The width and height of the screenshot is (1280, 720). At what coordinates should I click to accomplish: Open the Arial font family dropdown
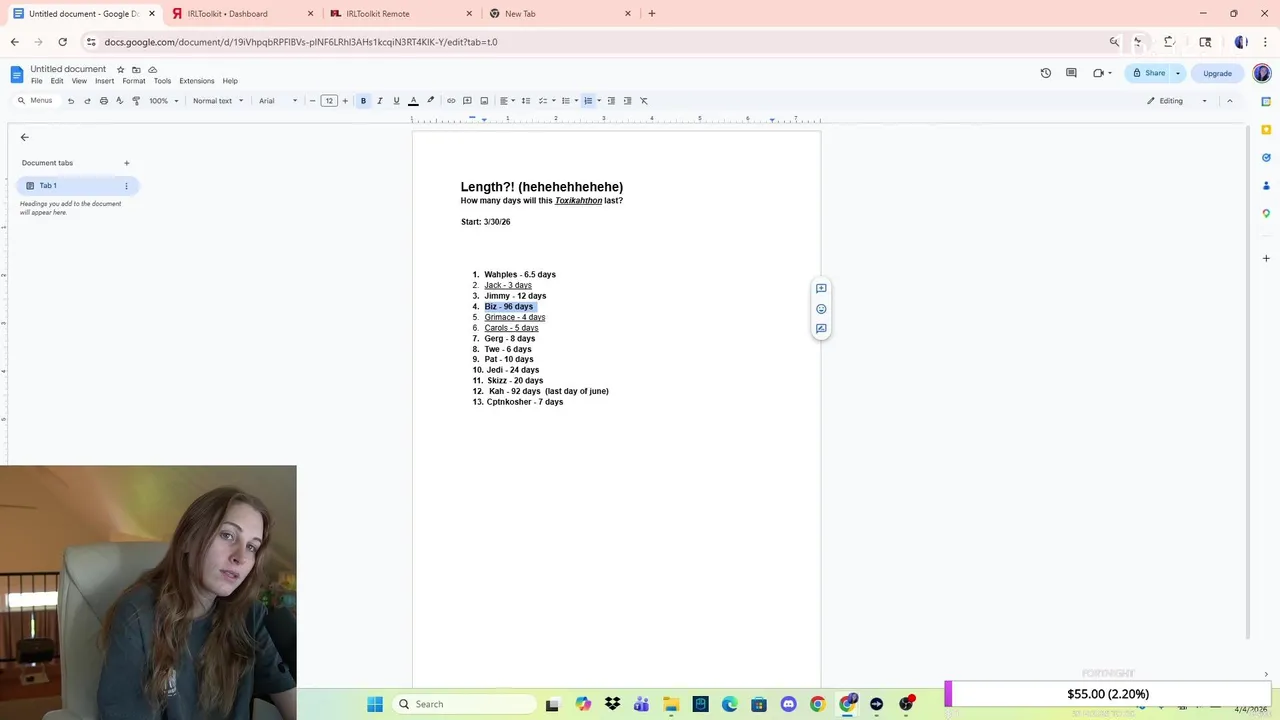278,101
